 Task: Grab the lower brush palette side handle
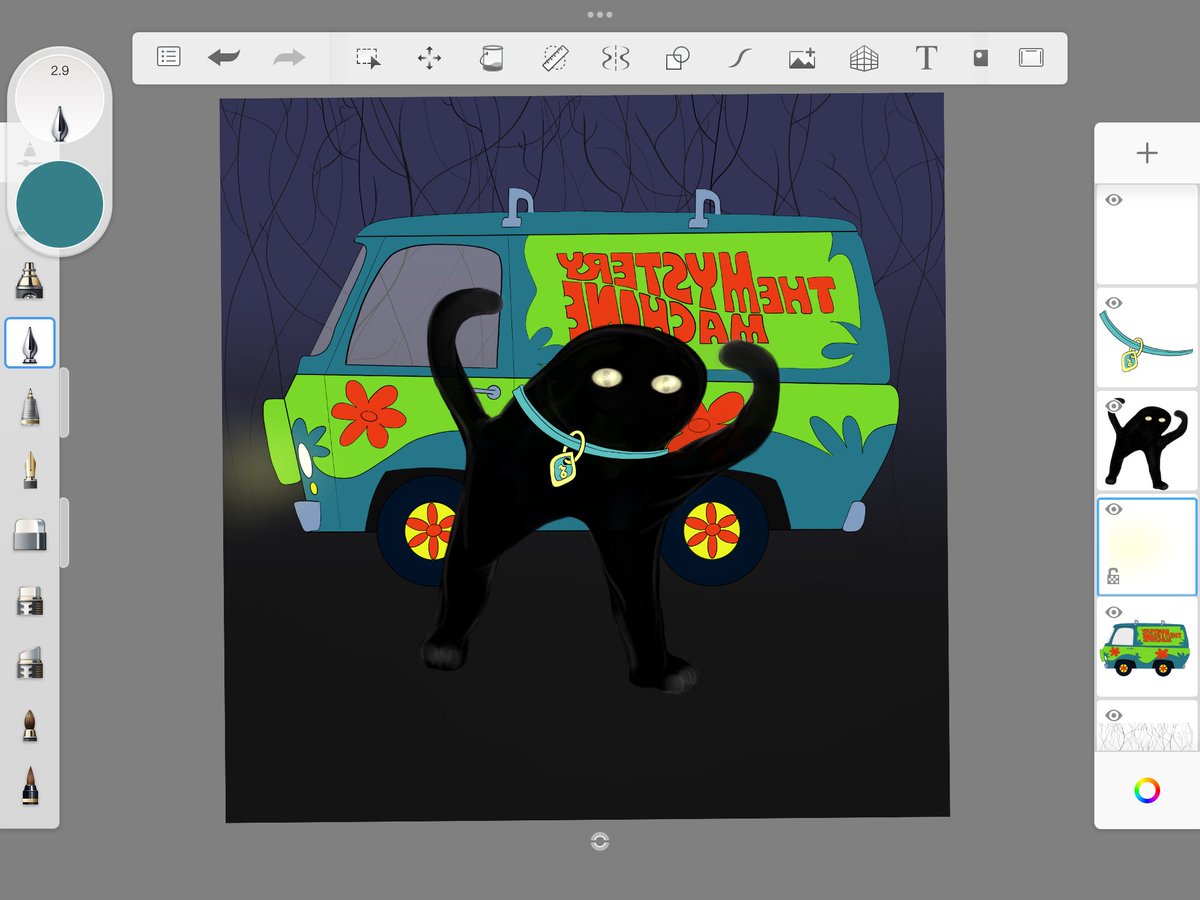(x=64, y=532)
